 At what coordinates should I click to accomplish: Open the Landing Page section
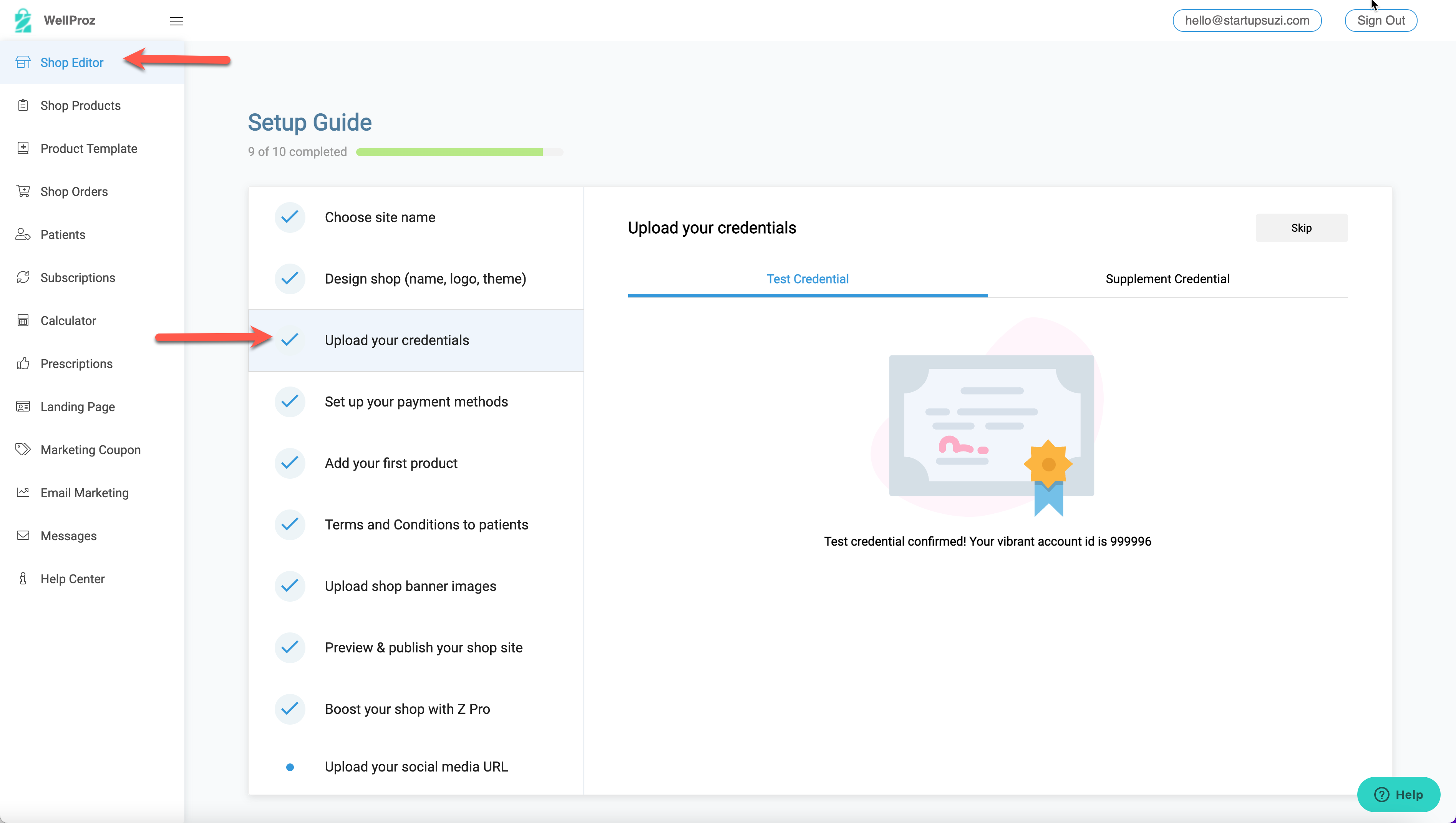pos(92,407)
